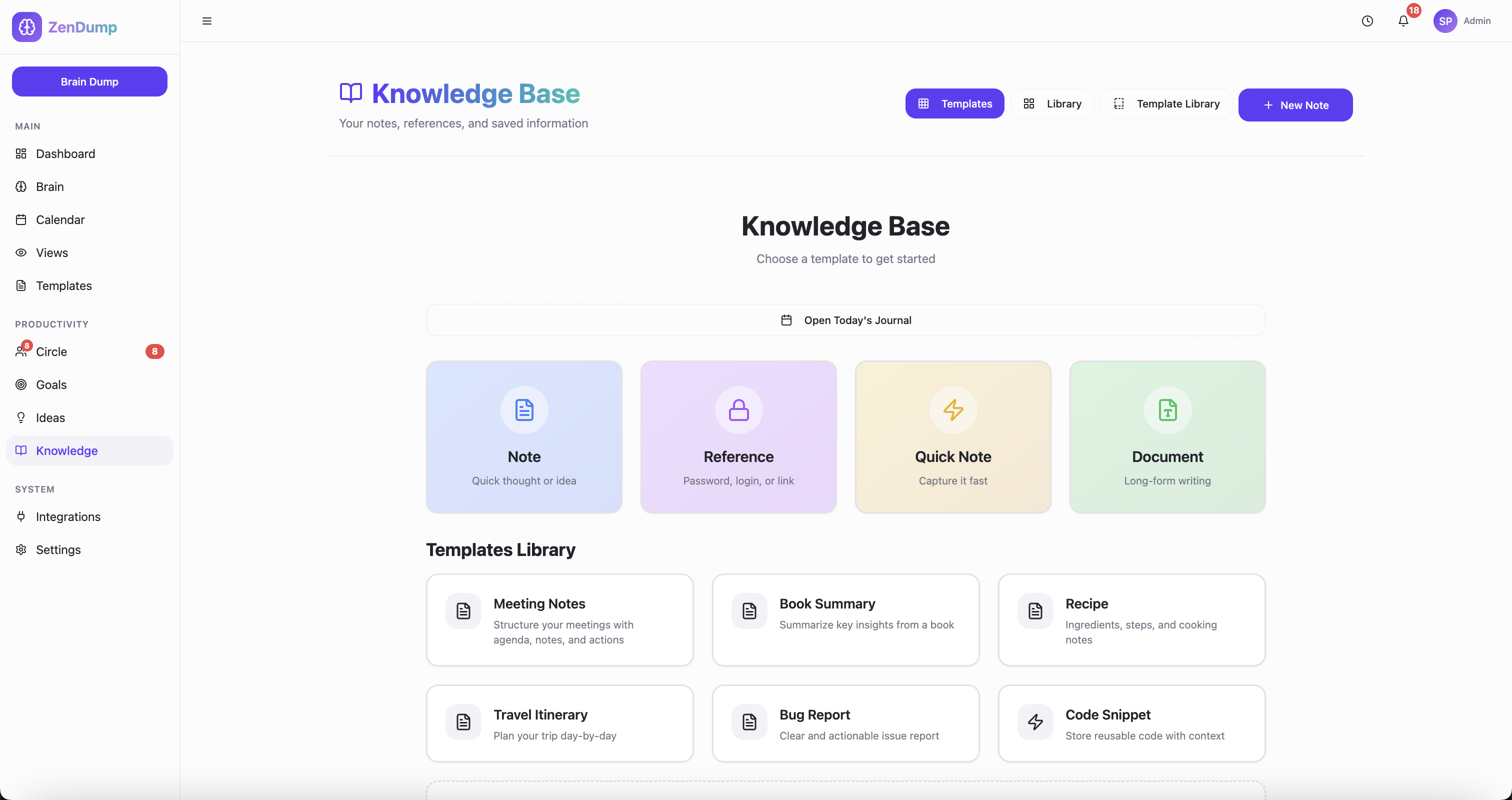Select Views in the sidebar
The height and width of the screenshot is (800, 1512).
pyautogui.click(x=51, y=252)
